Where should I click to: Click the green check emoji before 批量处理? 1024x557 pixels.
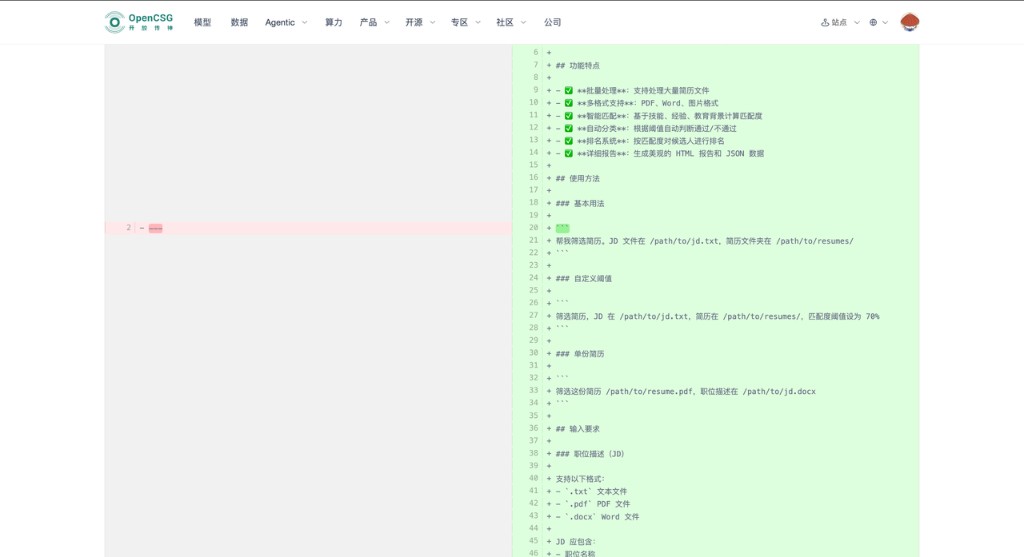(x=569, y=91)
